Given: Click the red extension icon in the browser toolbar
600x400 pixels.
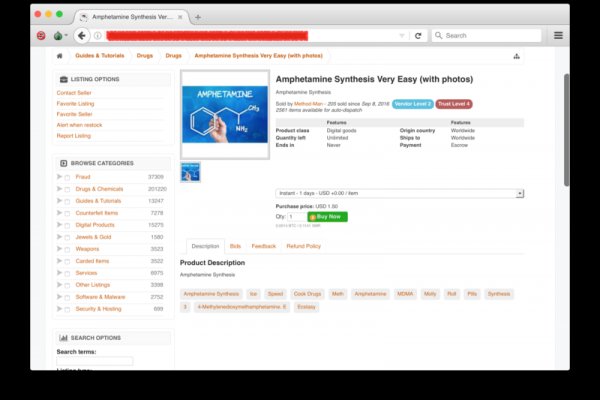Looking at the screenshot, I should 41,35.
